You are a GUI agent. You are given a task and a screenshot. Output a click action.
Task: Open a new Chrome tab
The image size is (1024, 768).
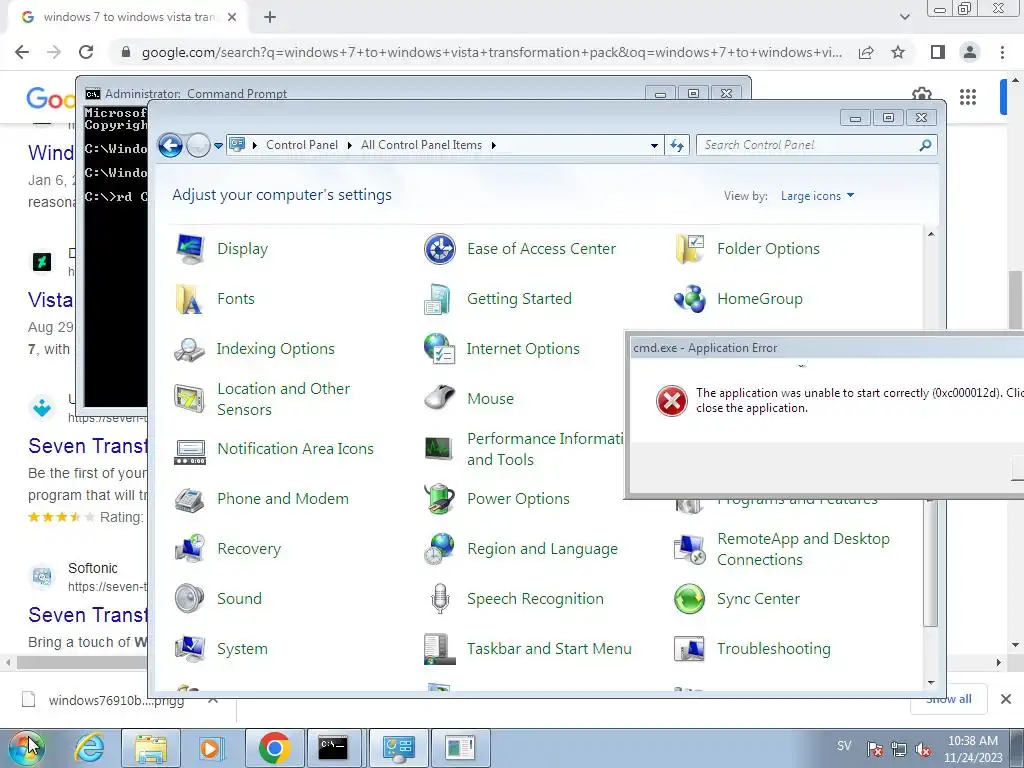point(270,18)
